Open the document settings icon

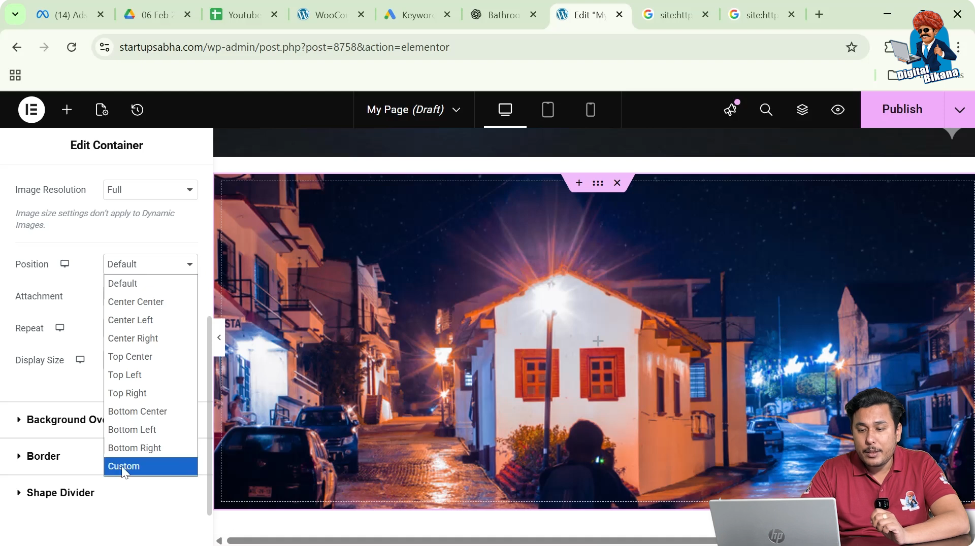pyautogui.click(x=102, y=110)
